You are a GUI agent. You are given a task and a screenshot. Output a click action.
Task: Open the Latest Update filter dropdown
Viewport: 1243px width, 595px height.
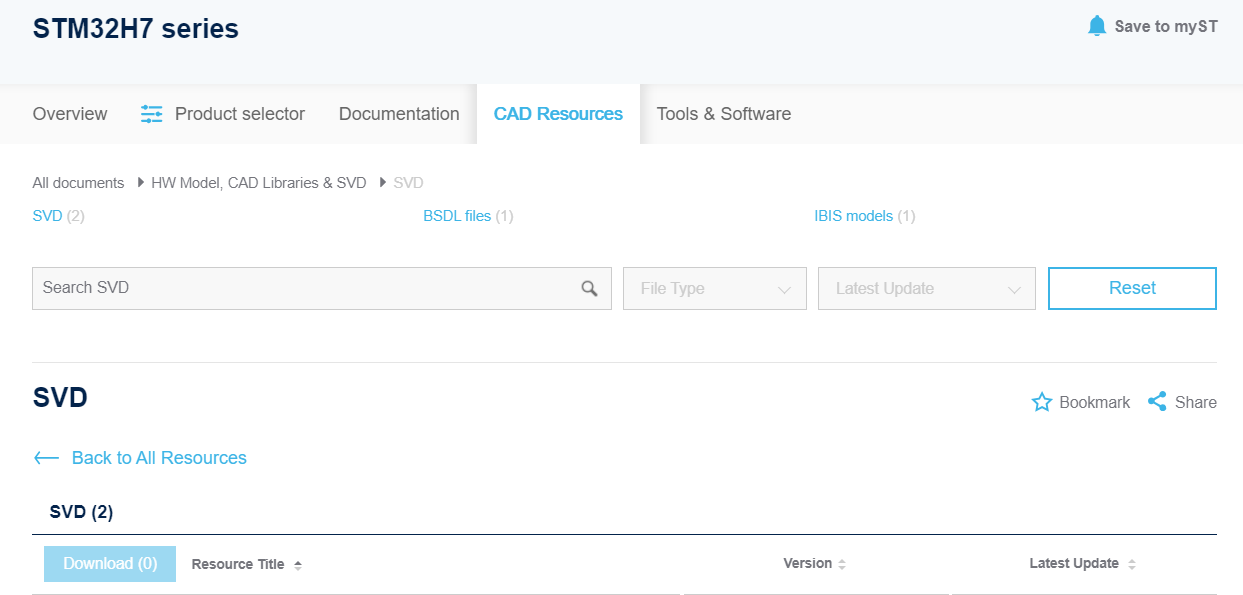(x=926, y=288)
